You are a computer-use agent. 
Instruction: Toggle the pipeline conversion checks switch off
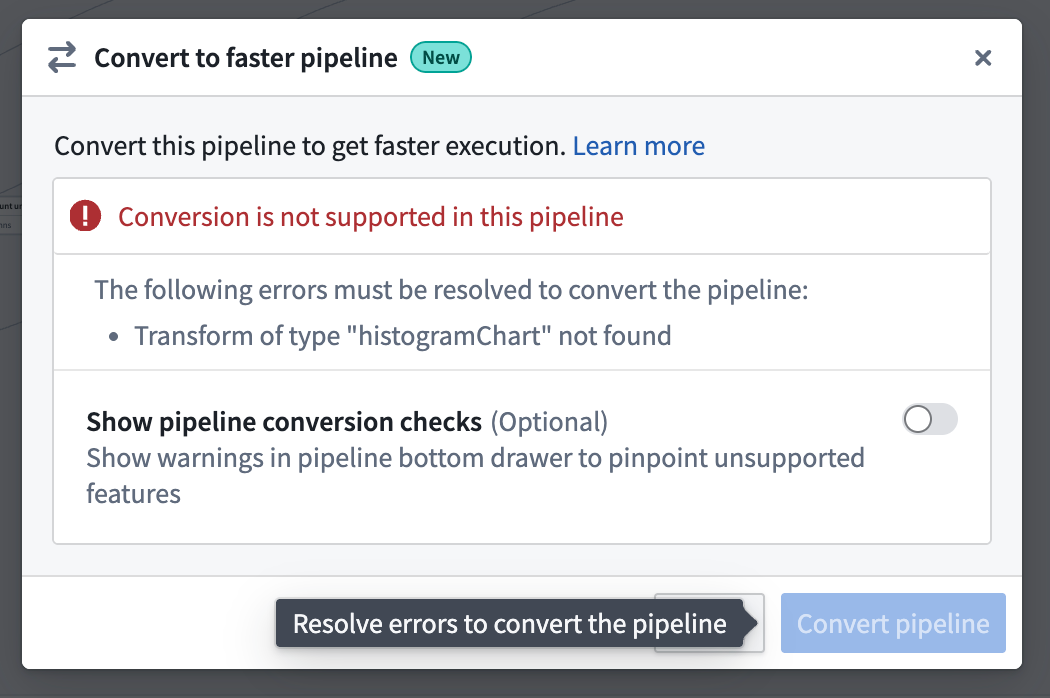coord(929,419)
